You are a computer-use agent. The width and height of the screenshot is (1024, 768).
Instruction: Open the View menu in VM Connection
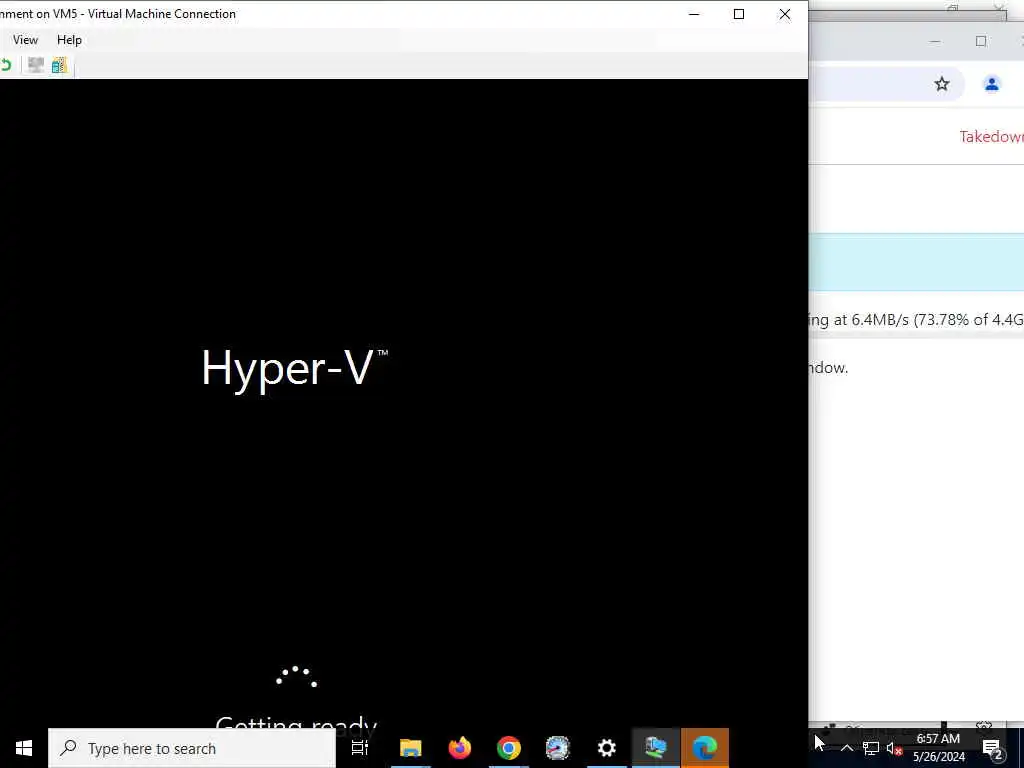tap(25, 40)
